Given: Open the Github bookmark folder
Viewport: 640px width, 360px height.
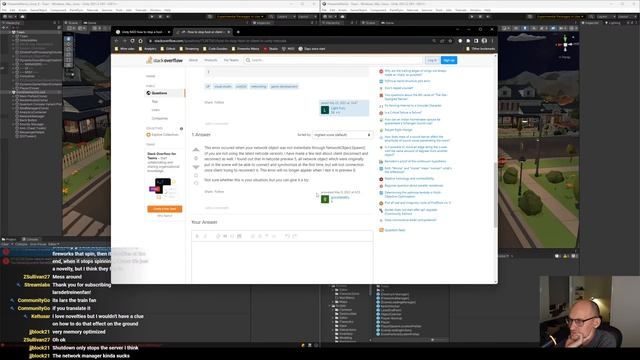Looking at the screenshot, I should coord(168,49).
